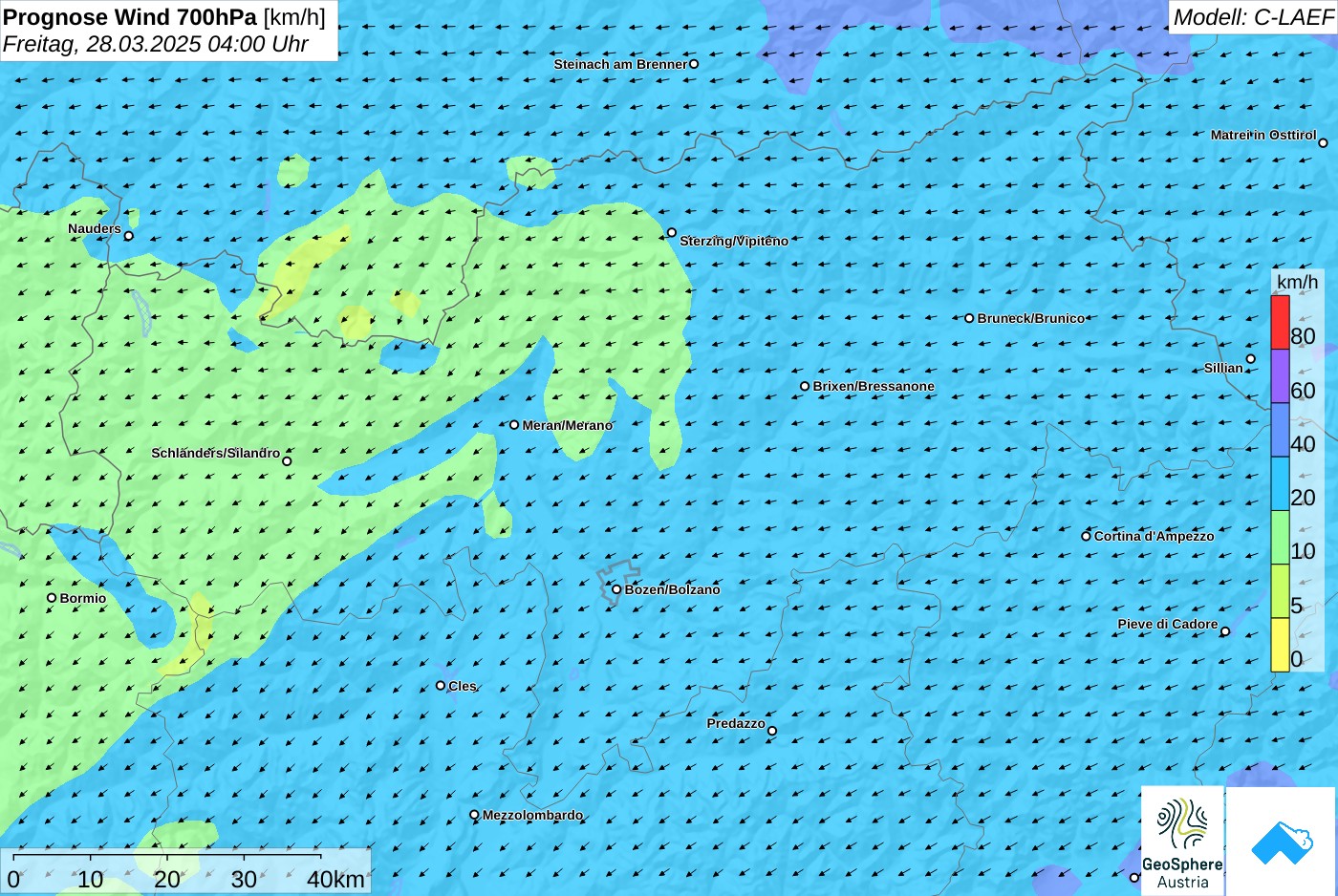This screenshot has width=1338, height=896.
Task: Select the light blue 20–40 legend swatch
Action: 1280,484
